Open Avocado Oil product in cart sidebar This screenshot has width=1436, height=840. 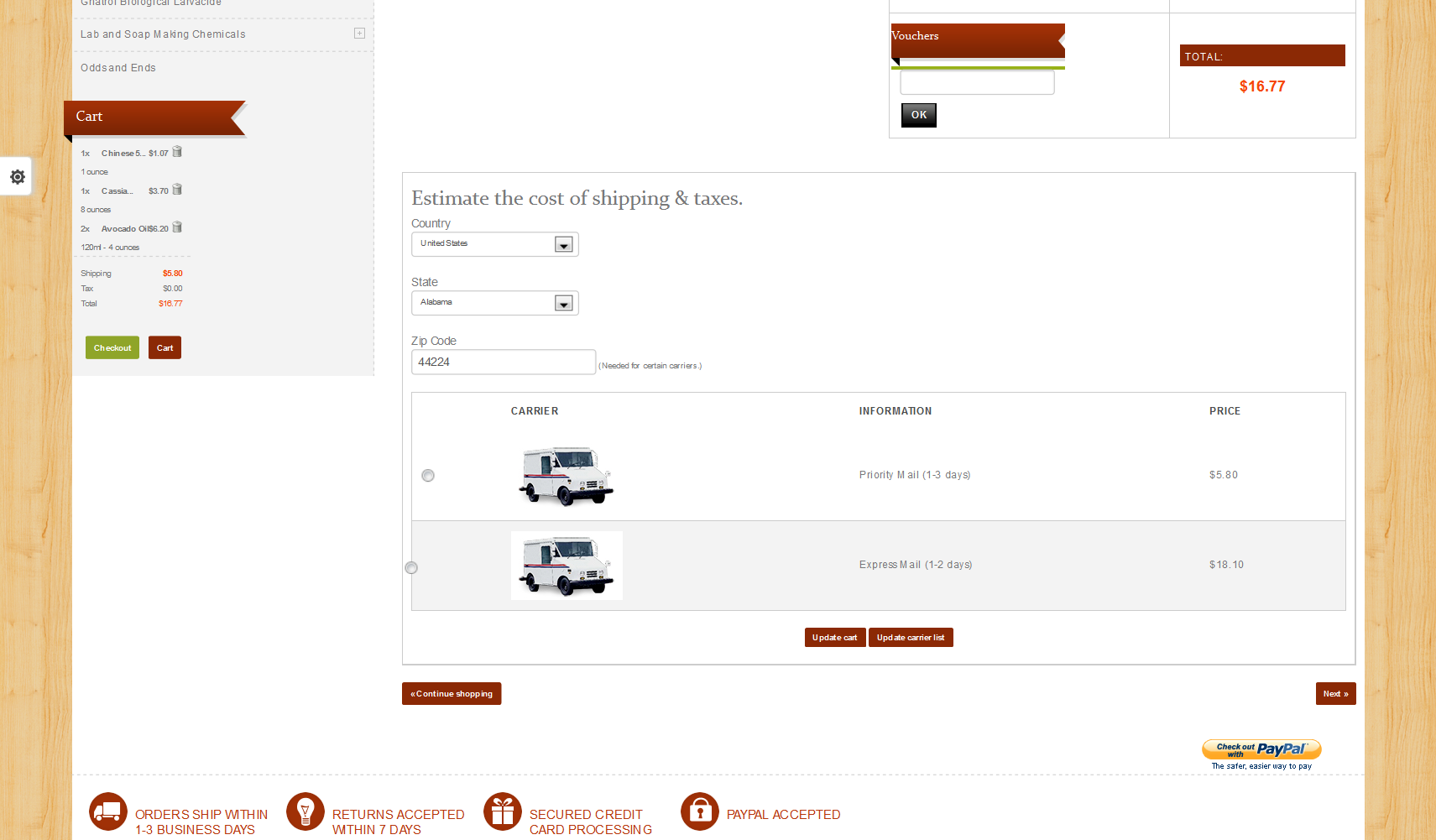coord(126,229)
